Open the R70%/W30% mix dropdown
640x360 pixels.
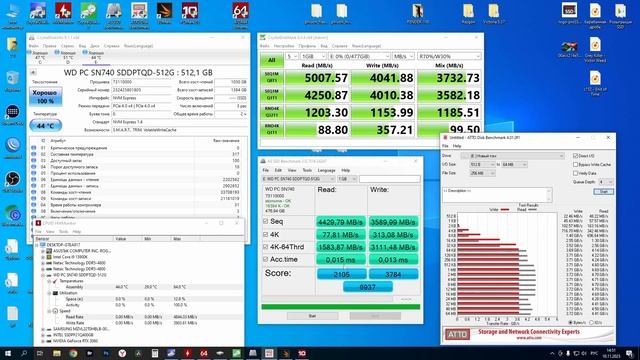click(449, 56)
